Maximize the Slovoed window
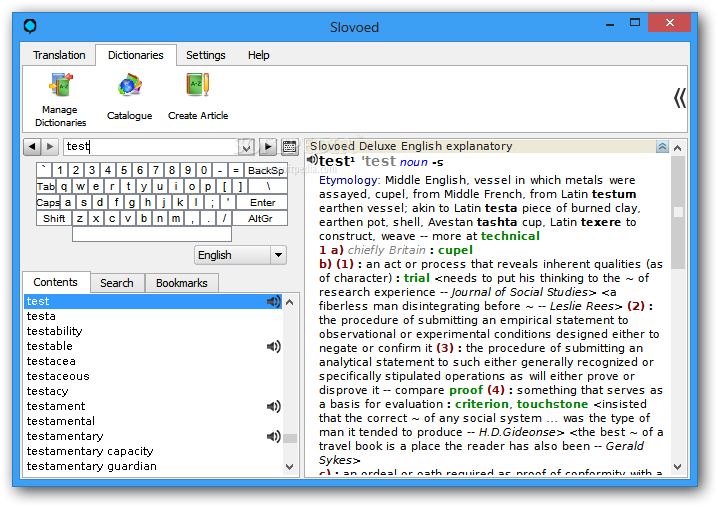The image size is (718, 507). 635,23
